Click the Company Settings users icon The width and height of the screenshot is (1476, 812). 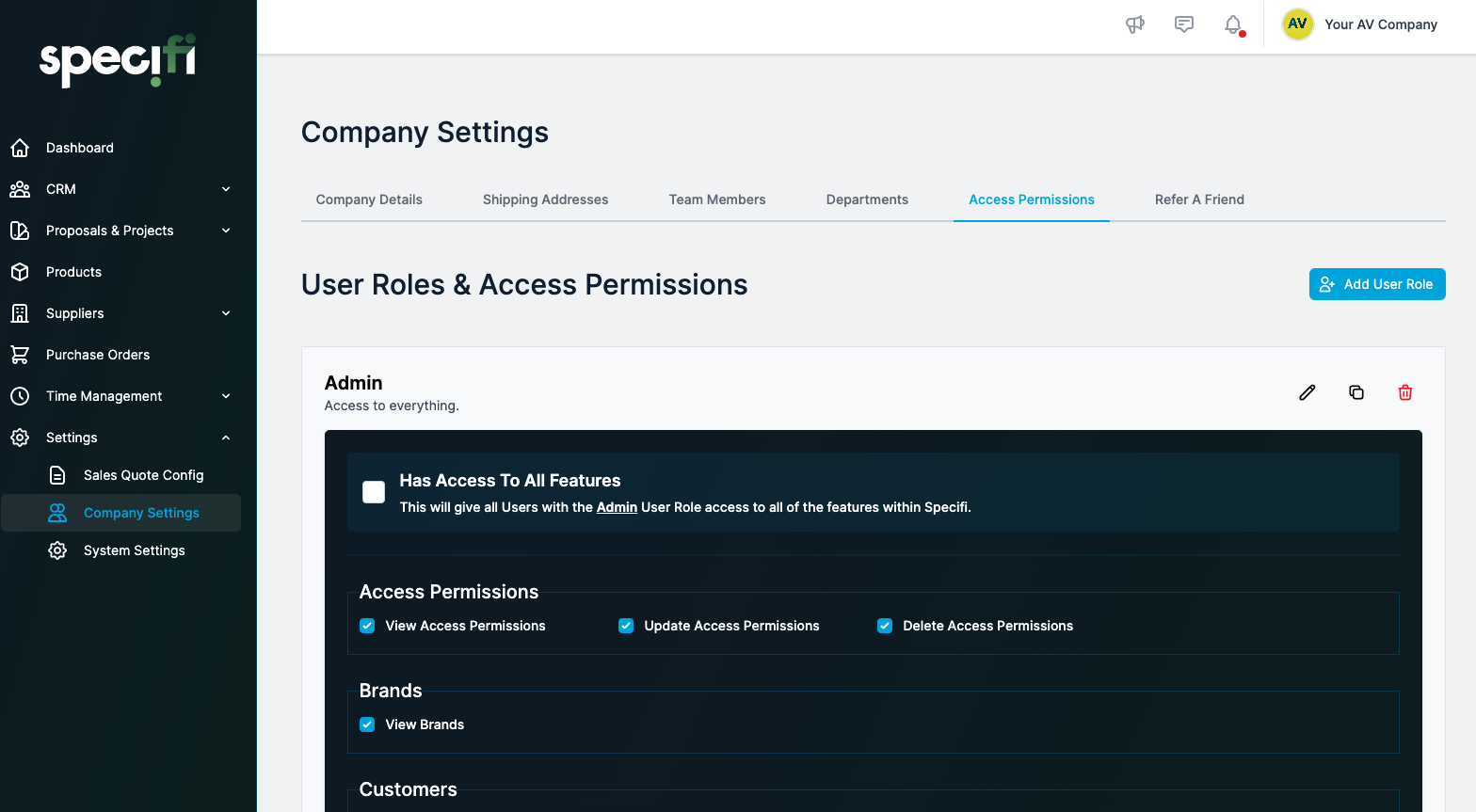pyautogui.click(x=57, y=513)
